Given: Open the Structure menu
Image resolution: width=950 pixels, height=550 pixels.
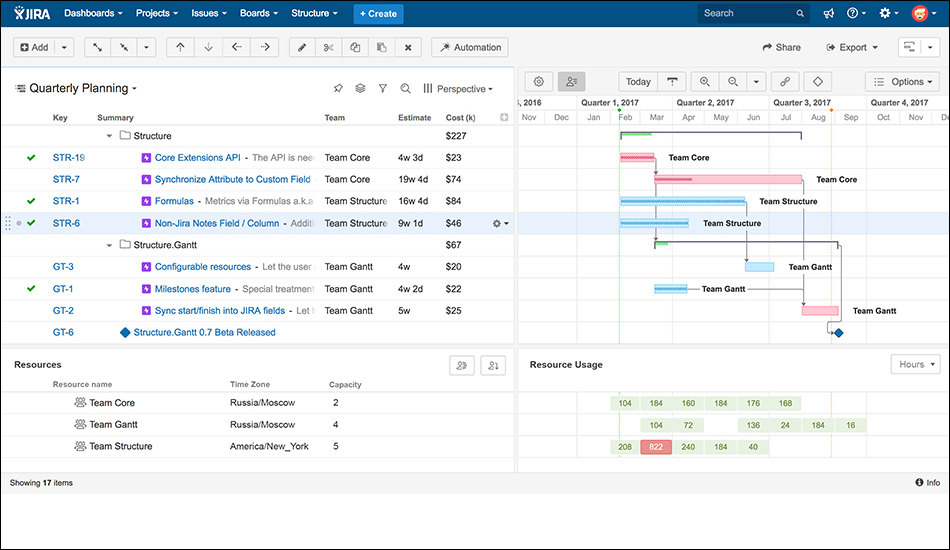Looking at the screenshot, I should (x=314, y=13).
